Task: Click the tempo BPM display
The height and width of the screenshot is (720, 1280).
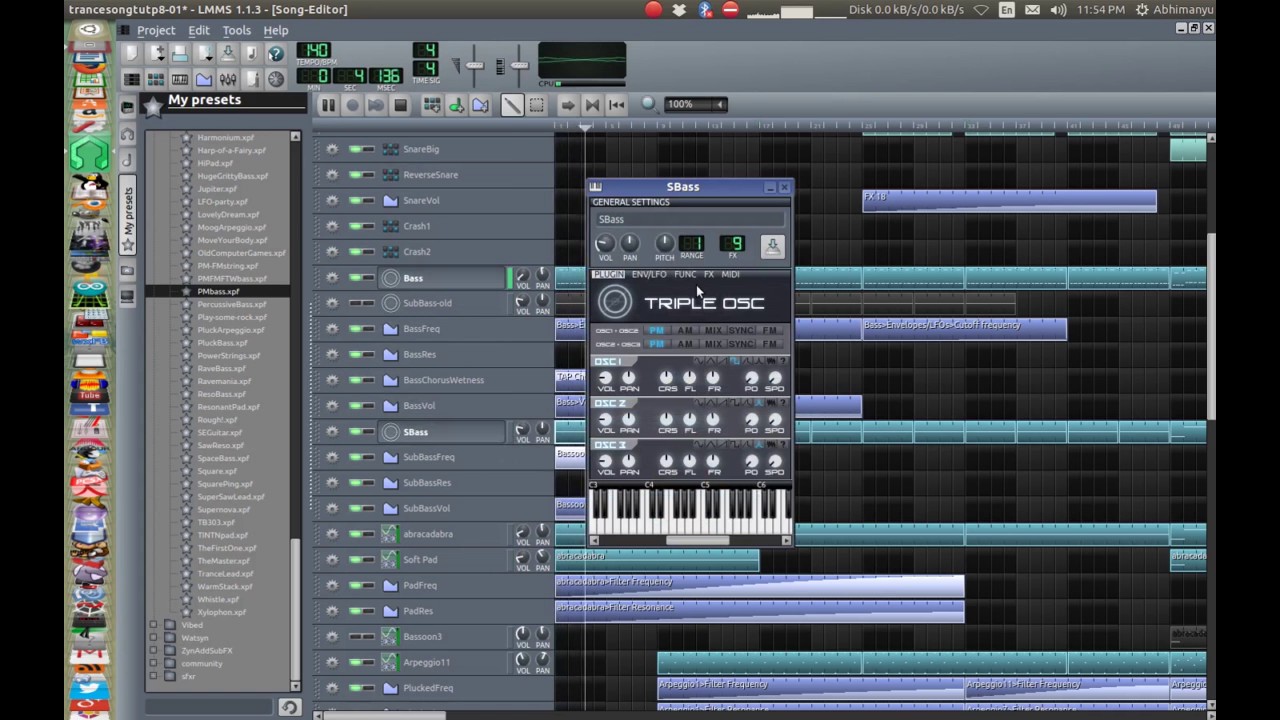Action: [313, 50]
